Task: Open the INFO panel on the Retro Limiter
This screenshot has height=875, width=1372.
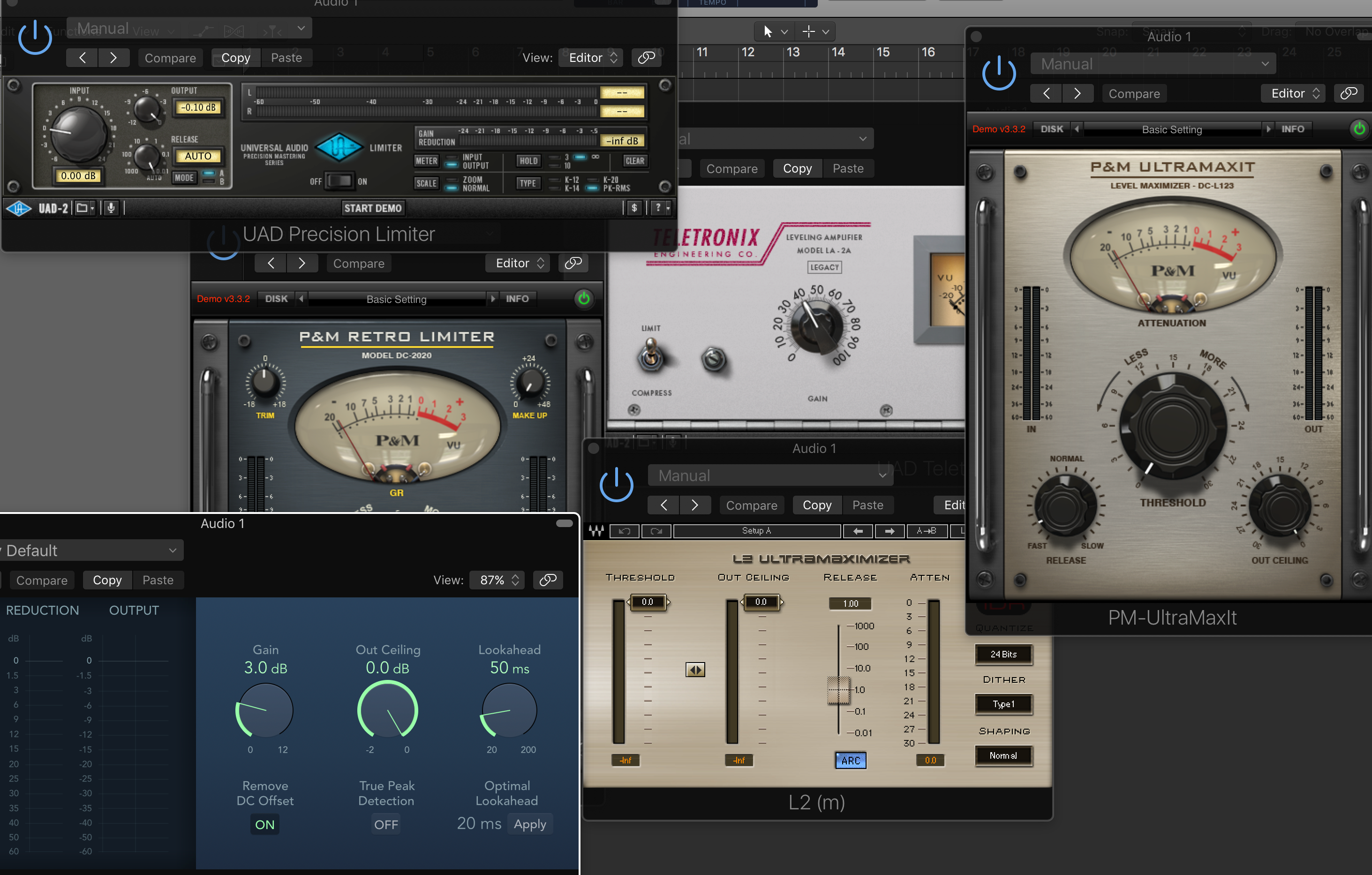Action: pos(517,299)
